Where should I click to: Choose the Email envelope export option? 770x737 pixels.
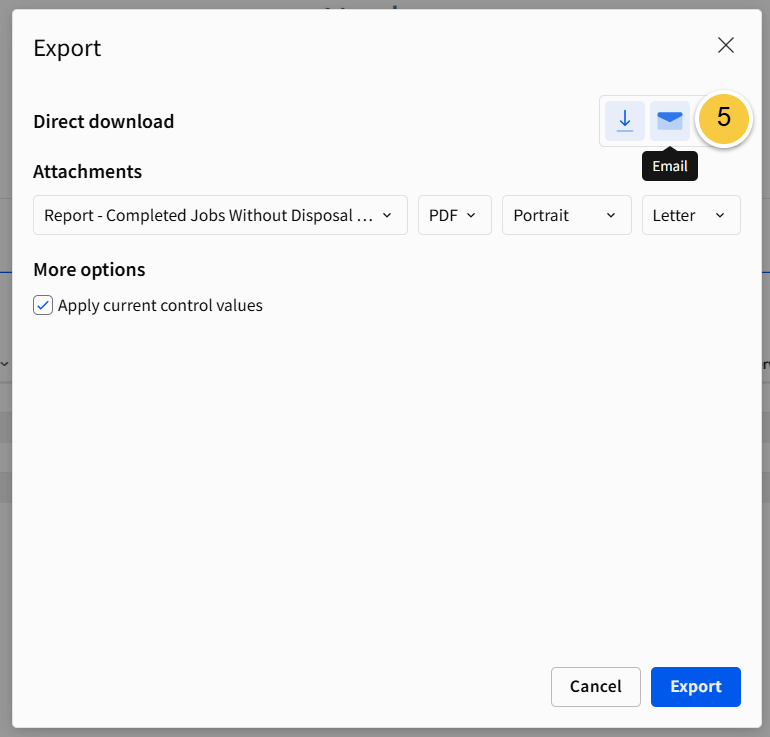[670, 121]
